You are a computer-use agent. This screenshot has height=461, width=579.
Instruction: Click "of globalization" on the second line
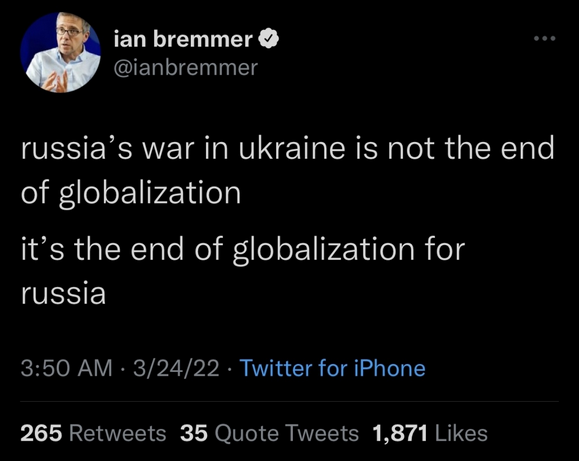pyautogui.click(x=131, y=192)
